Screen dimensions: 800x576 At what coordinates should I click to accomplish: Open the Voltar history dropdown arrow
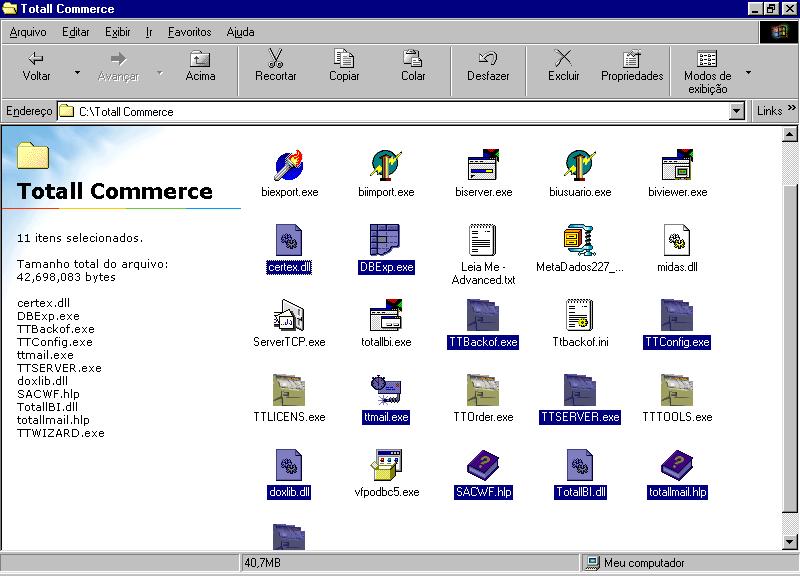coord(78,72)
